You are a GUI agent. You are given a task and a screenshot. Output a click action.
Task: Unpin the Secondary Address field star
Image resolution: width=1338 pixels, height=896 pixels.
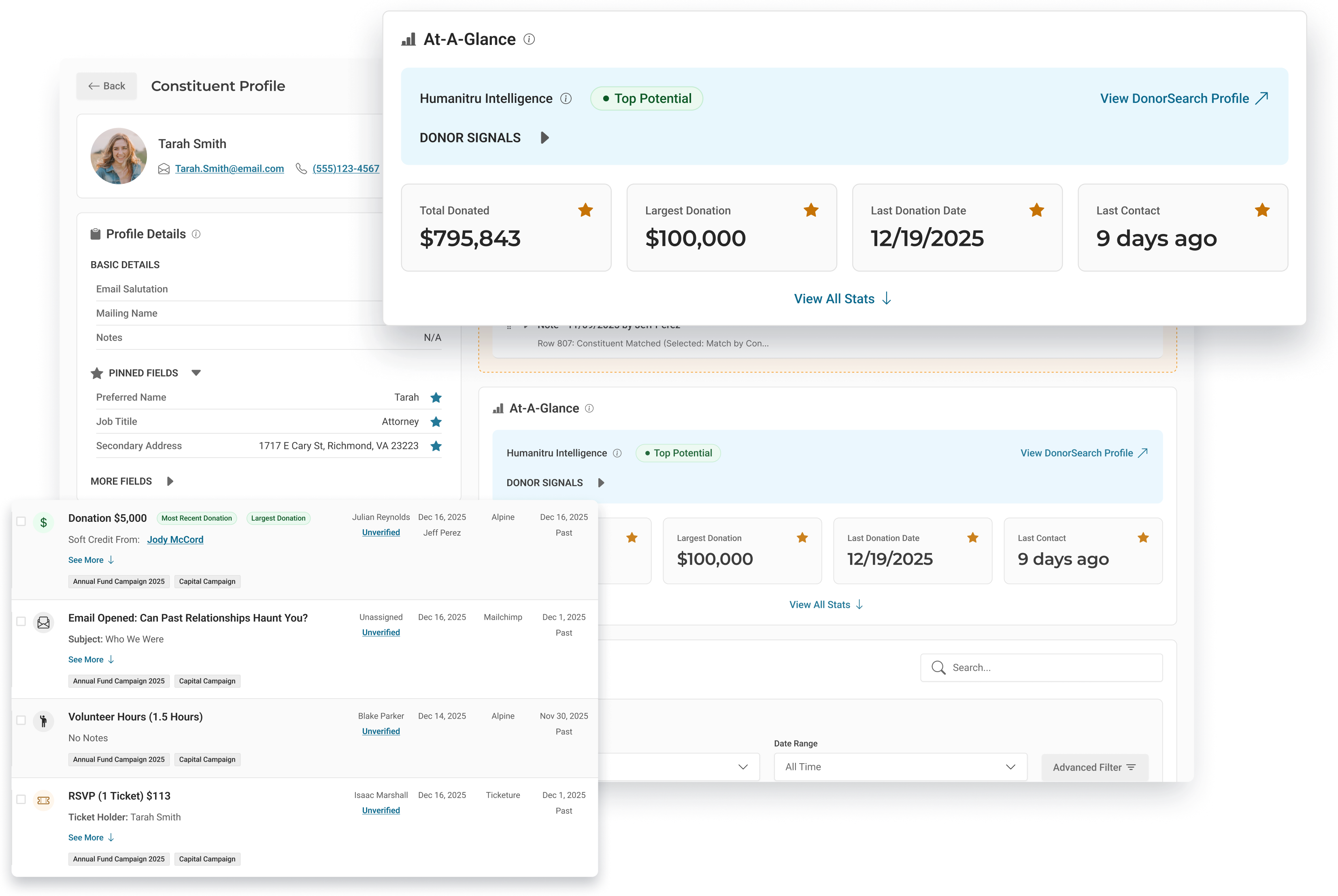point(436,446)
